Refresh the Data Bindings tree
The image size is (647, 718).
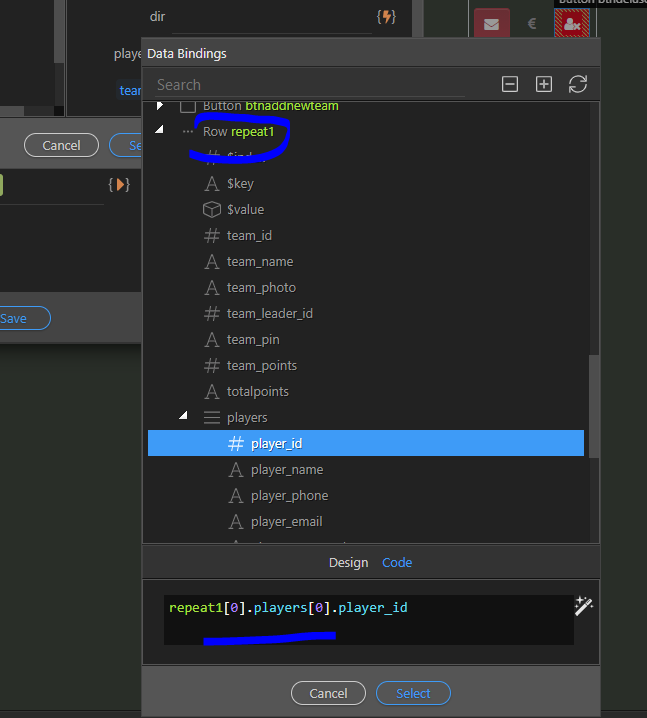click(577, 85)
